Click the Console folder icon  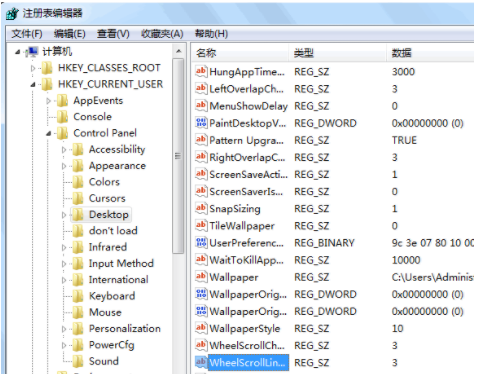tap(62, 117)
